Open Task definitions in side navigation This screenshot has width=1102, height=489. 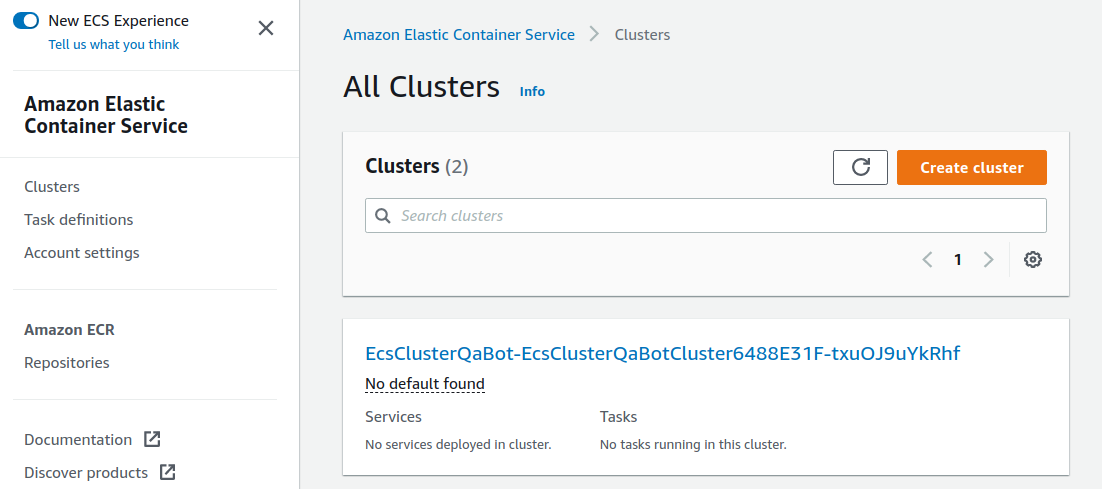pos(78,220)
